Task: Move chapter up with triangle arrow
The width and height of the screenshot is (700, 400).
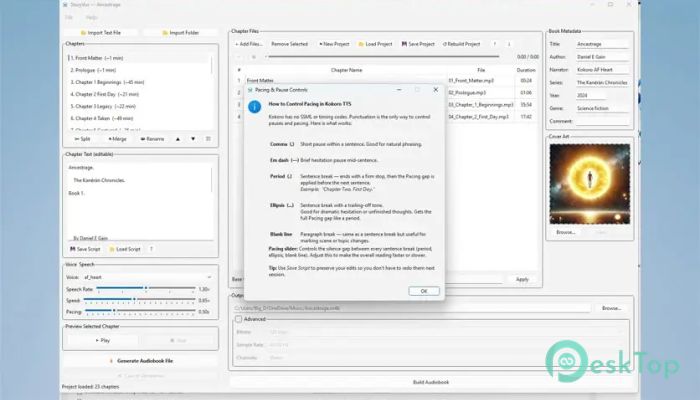Action: [x=178, y=139]
